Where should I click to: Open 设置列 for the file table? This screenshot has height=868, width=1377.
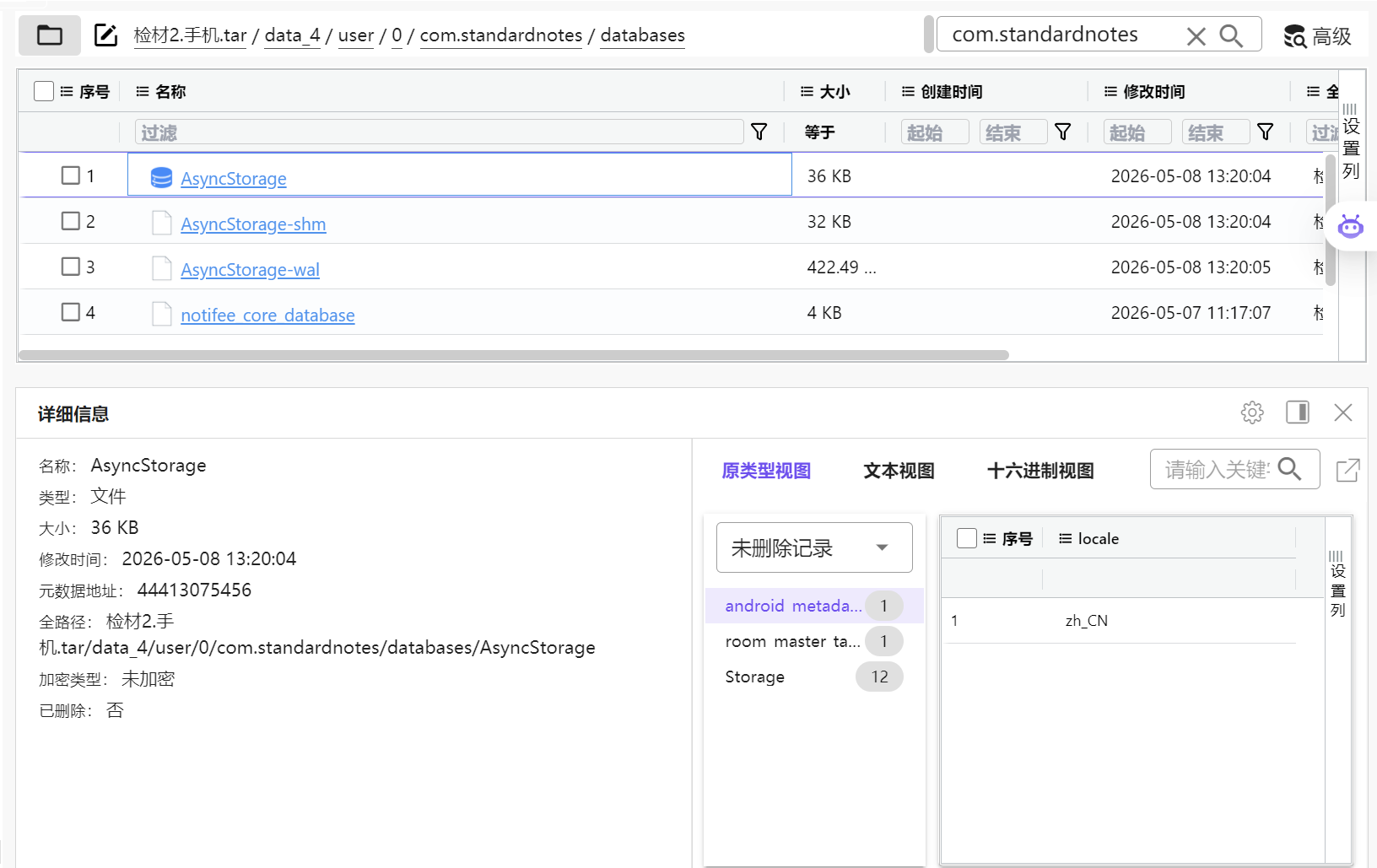point(1351,141)
